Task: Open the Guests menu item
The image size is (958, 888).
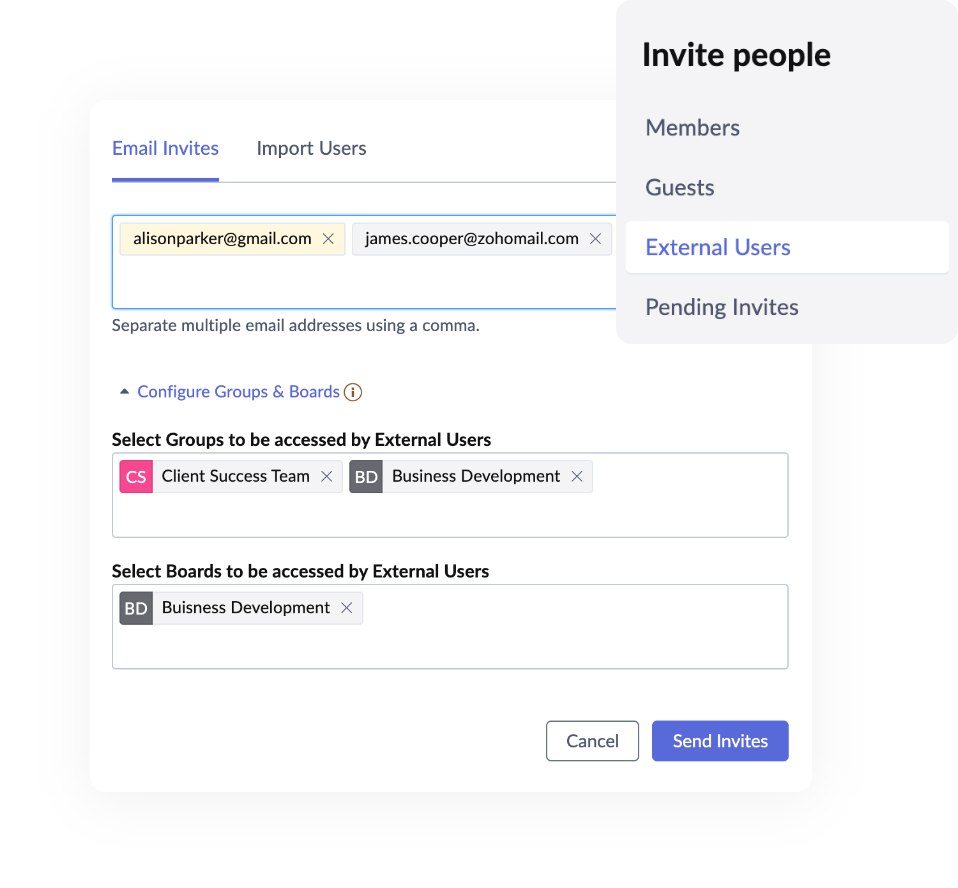Action: 680,188
